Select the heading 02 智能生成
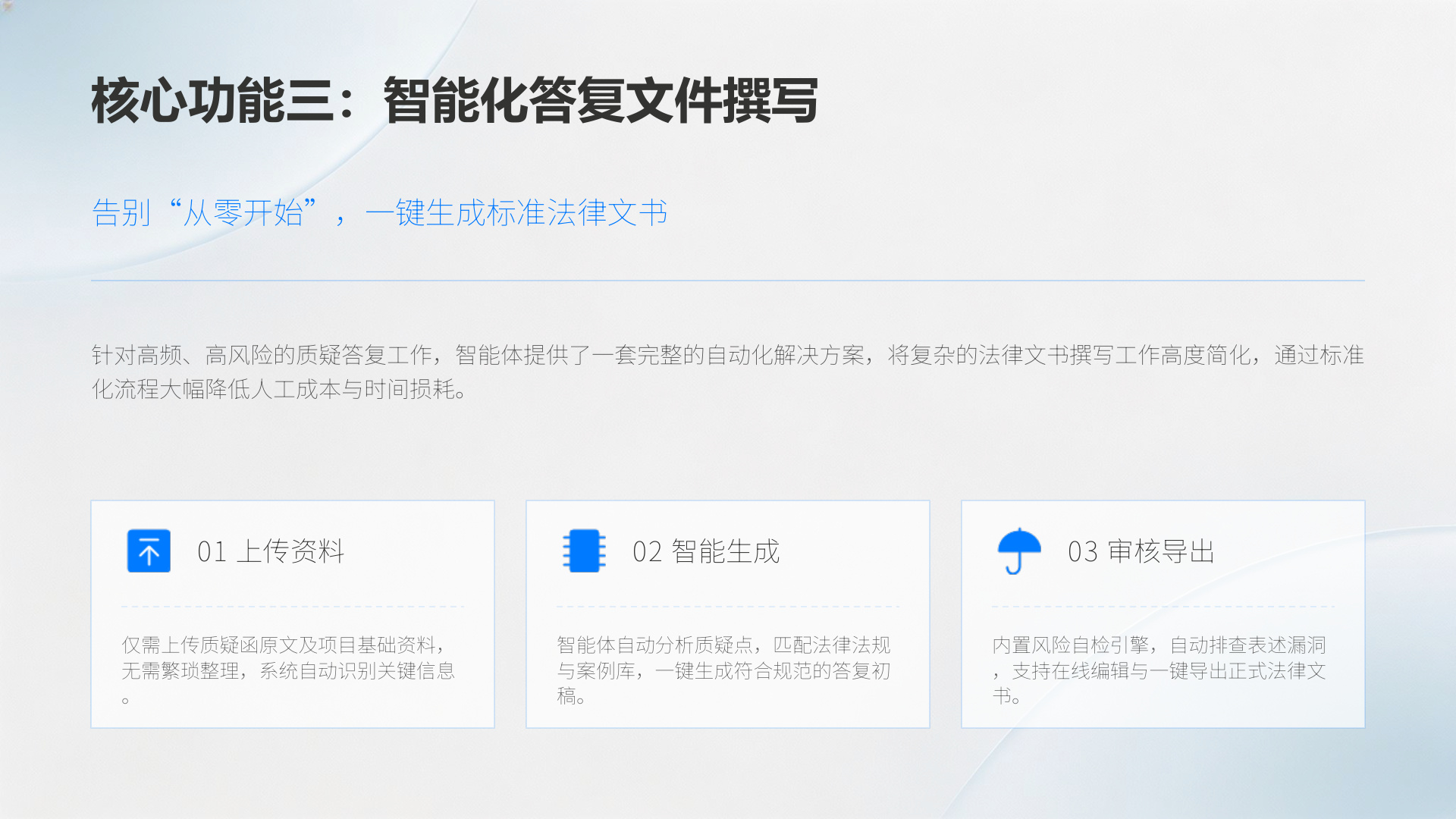 (x=706, y=551)
